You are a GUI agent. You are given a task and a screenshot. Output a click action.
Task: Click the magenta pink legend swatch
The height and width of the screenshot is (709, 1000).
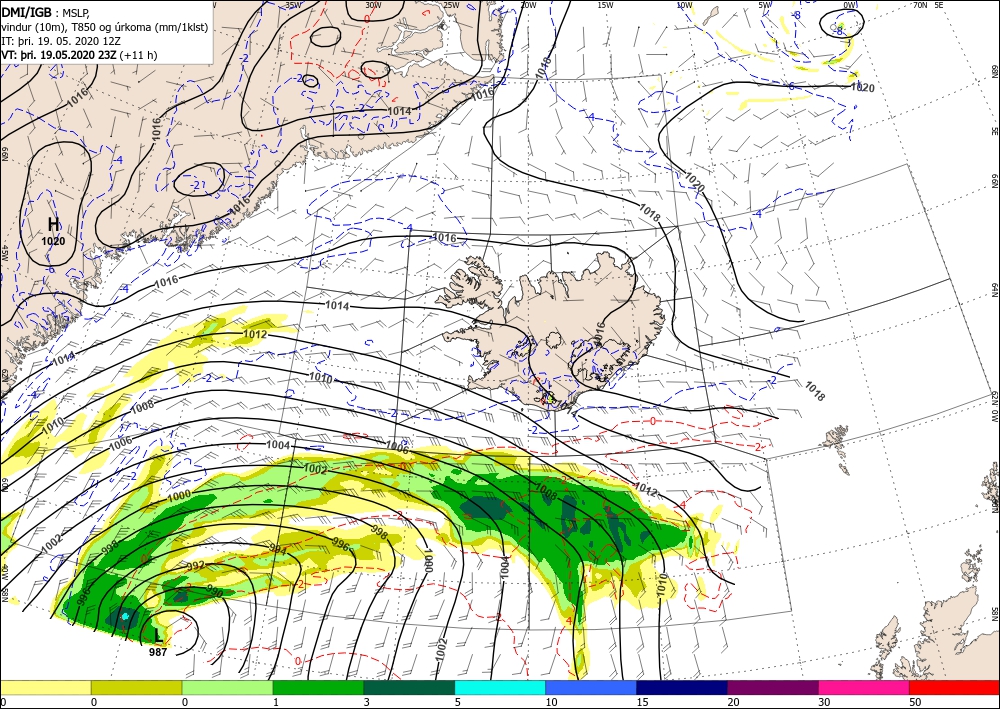point(864,687)
